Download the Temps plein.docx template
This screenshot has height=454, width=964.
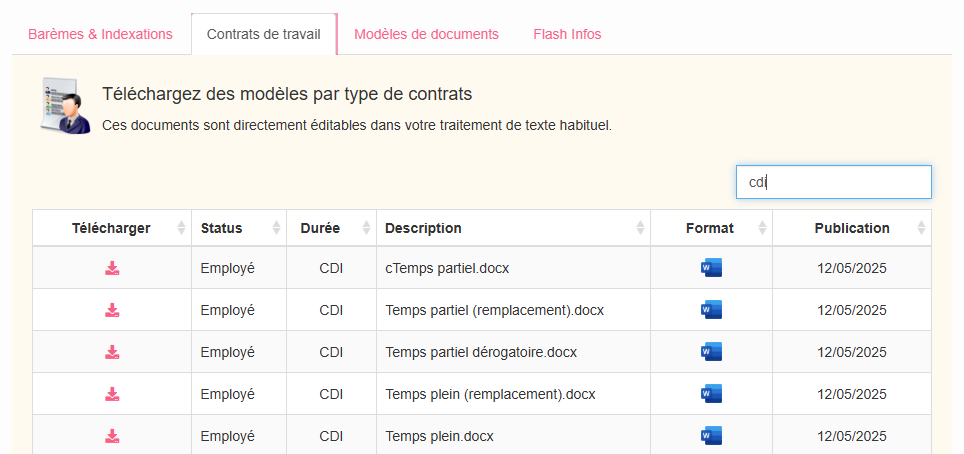113,436
